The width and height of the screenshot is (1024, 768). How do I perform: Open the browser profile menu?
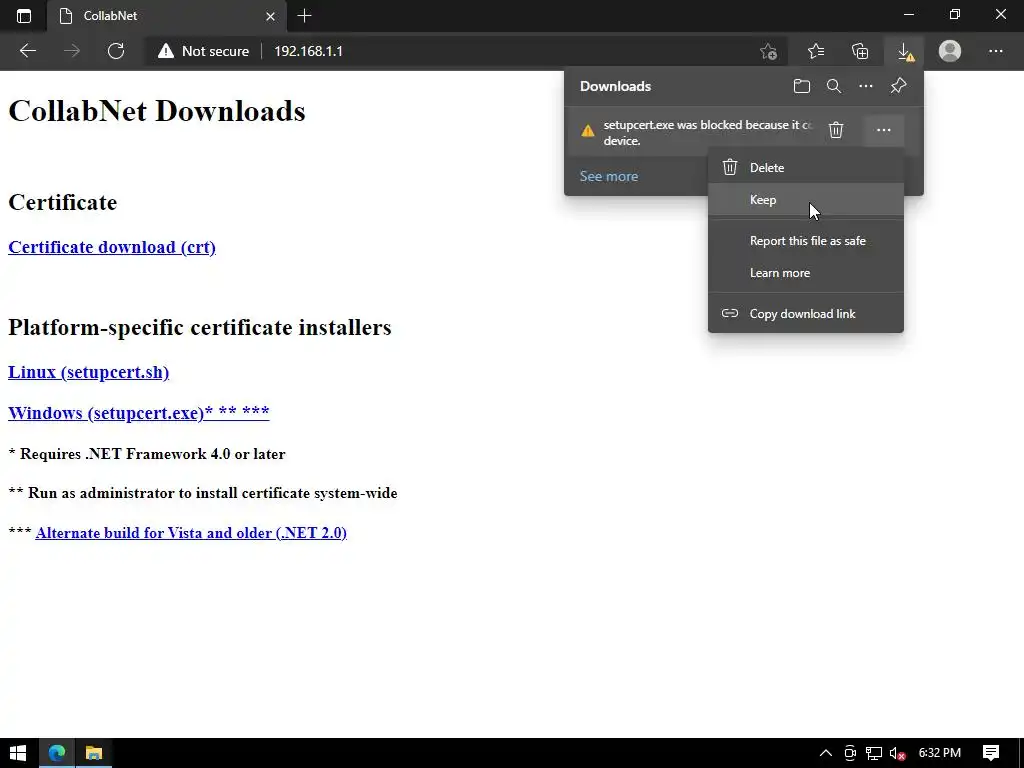(950, 51)
